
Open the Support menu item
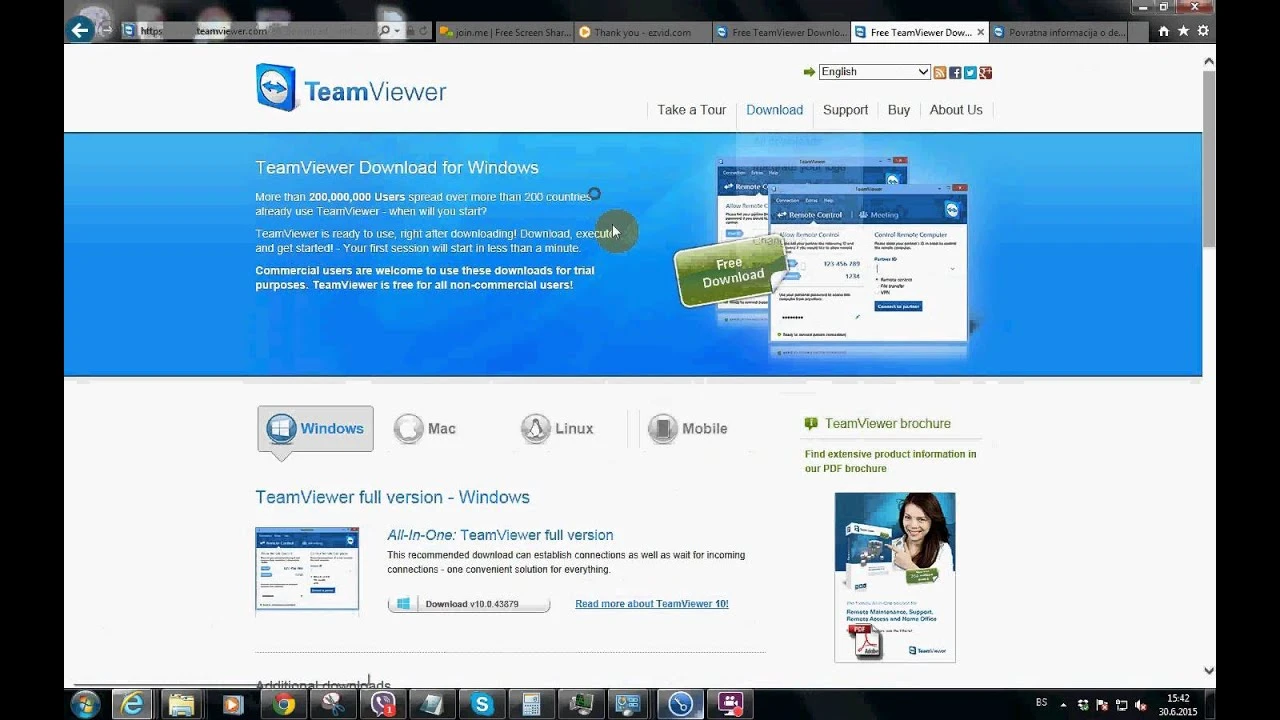[x=845, y=110]
